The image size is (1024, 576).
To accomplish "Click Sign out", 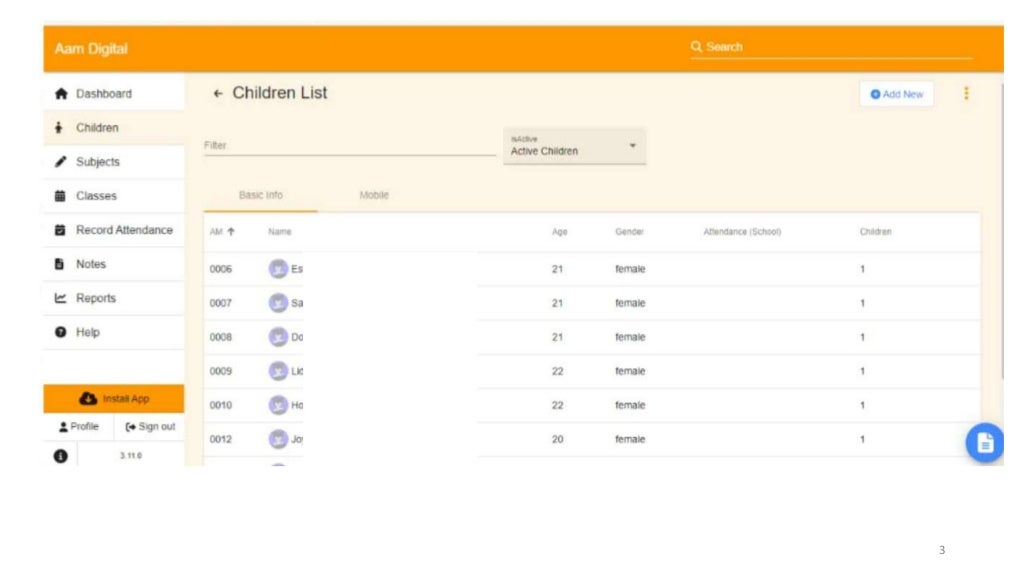I will [x=150, y=426].
